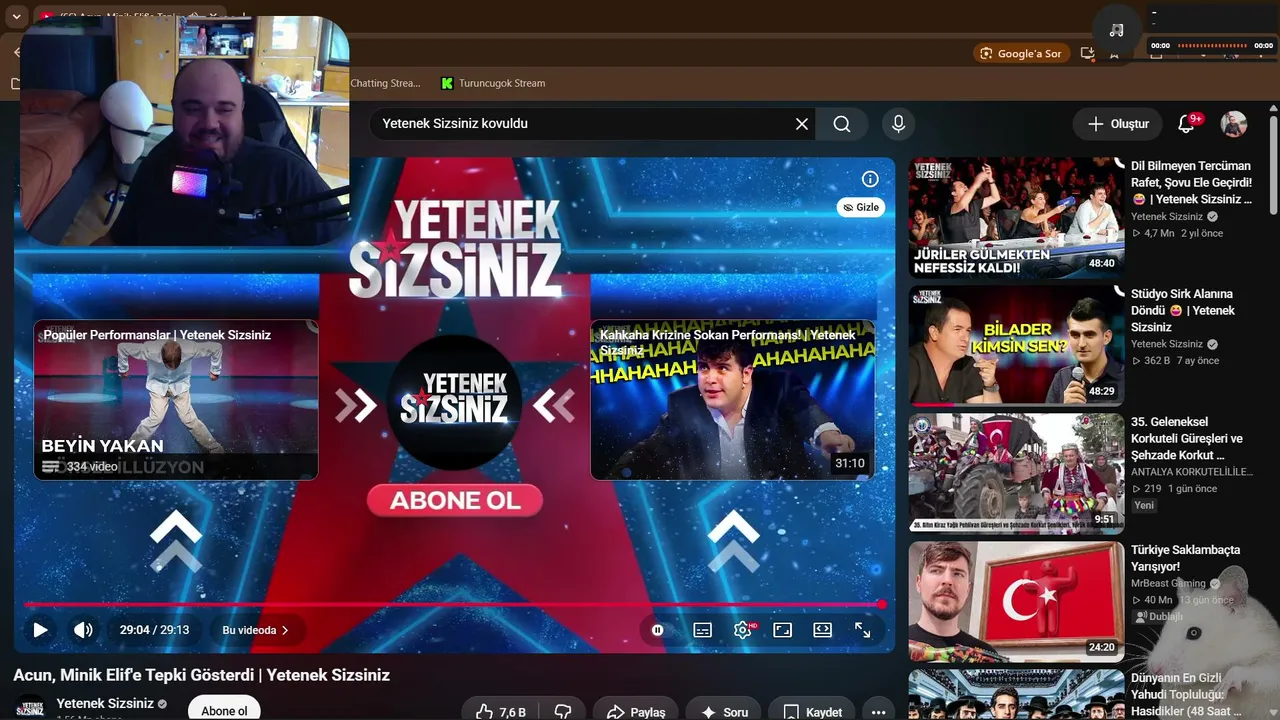Like the video (7,6 B)

pos(500,712)
